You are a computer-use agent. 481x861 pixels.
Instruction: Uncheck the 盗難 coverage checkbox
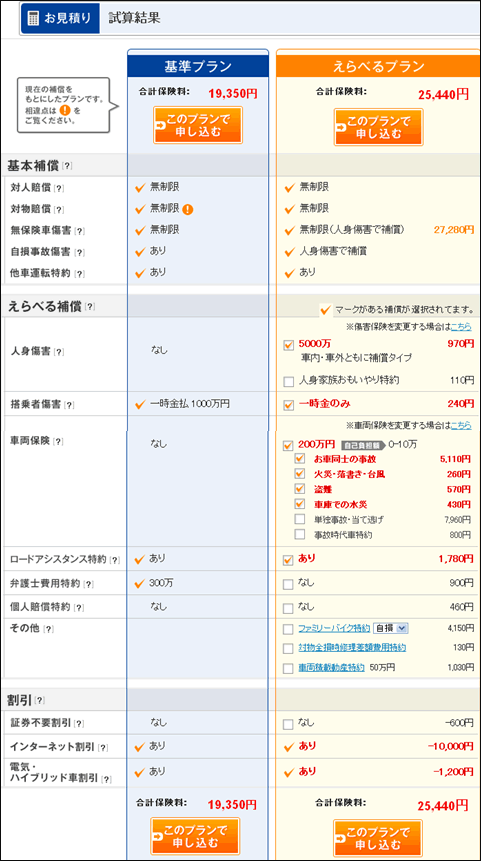click(300, 488)
